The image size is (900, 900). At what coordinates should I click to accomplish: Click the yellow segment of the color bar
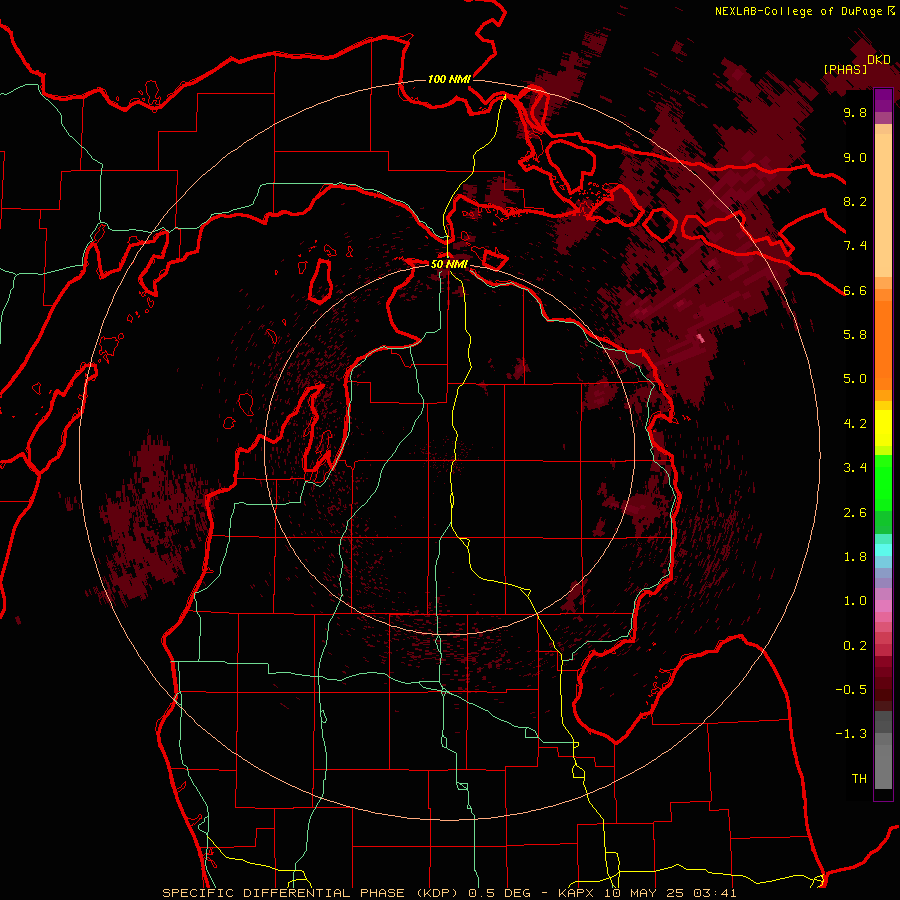click(883, 428)
